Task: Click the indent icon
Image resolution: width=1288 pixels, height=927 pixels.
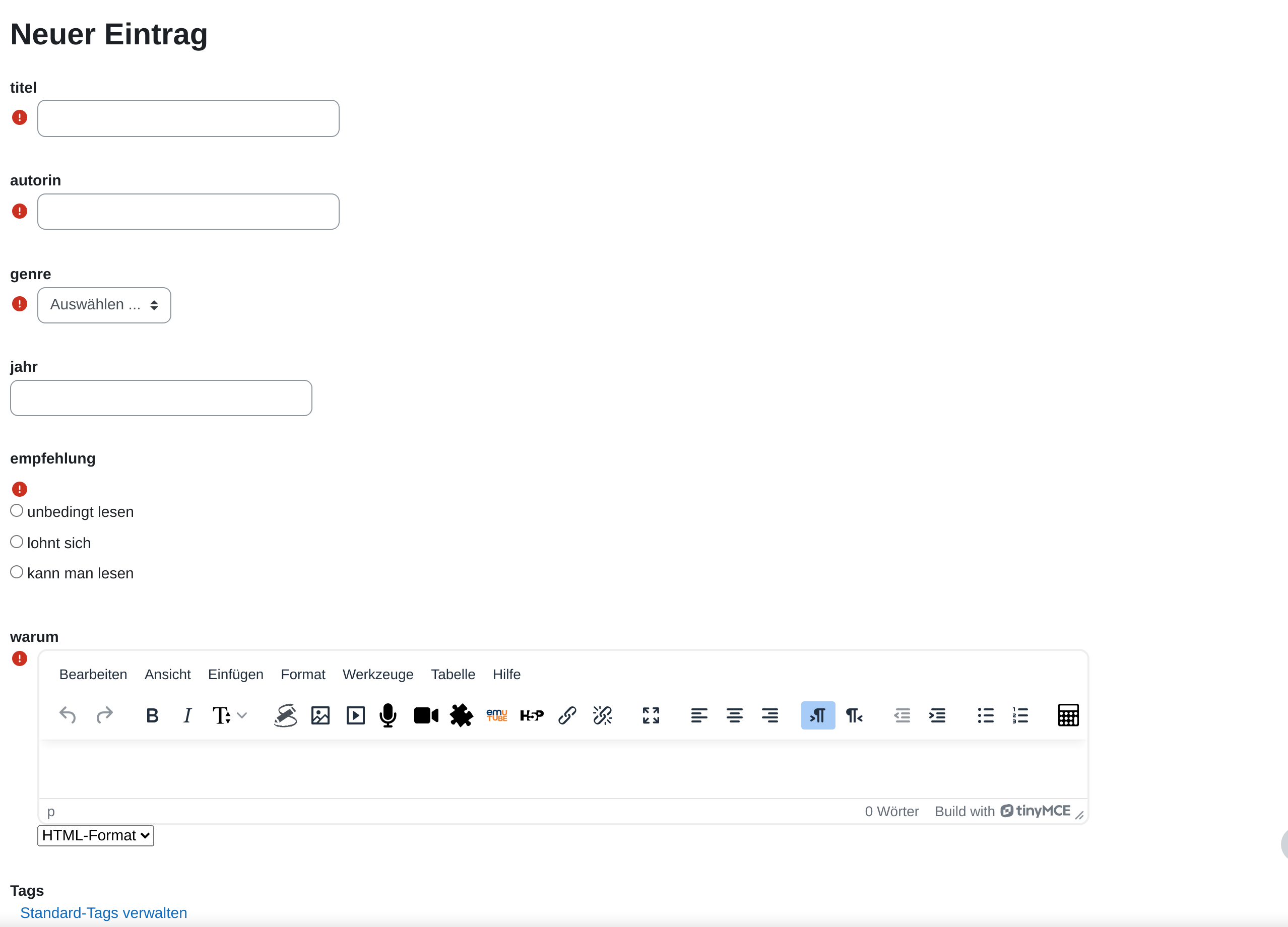Action: click(937, 715)
